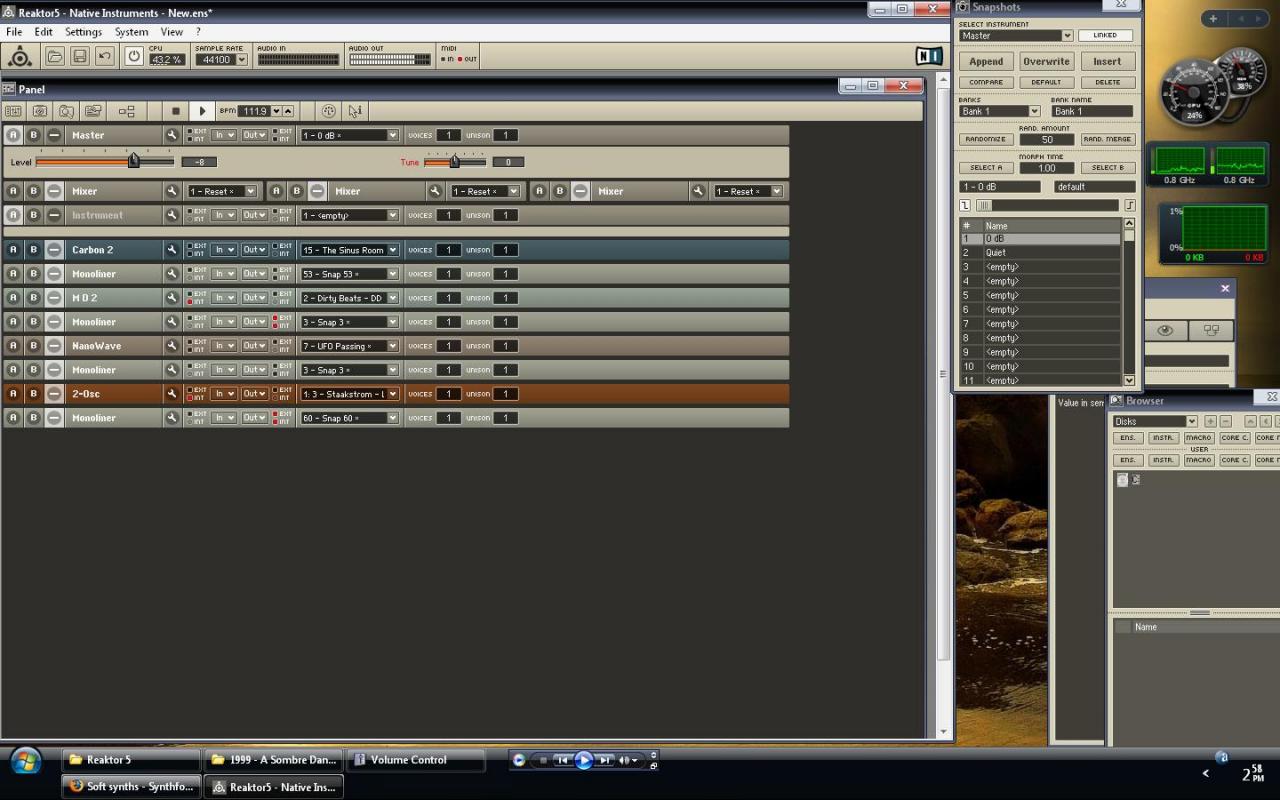The width and height of the screenshot is (1280, 800).
Task: Save the ensemble with the floppy disk icon
Action: 80,56
